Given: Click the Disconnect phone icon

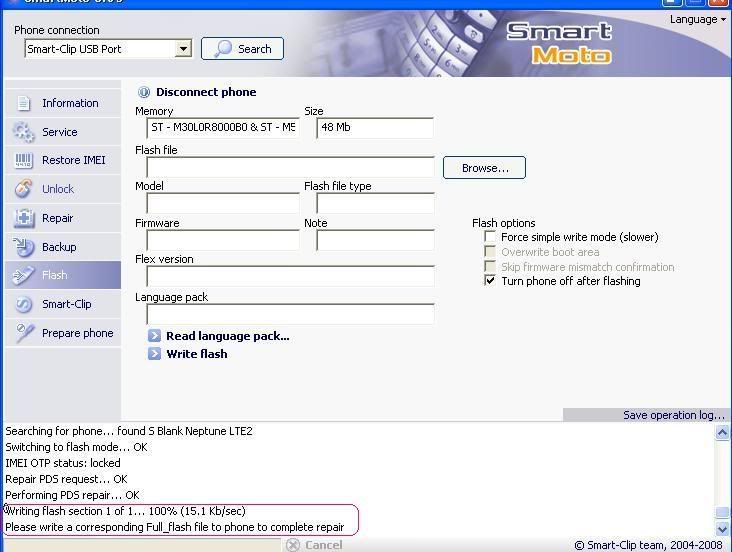Looking at the screenshot, I should (x=144, y=92).
